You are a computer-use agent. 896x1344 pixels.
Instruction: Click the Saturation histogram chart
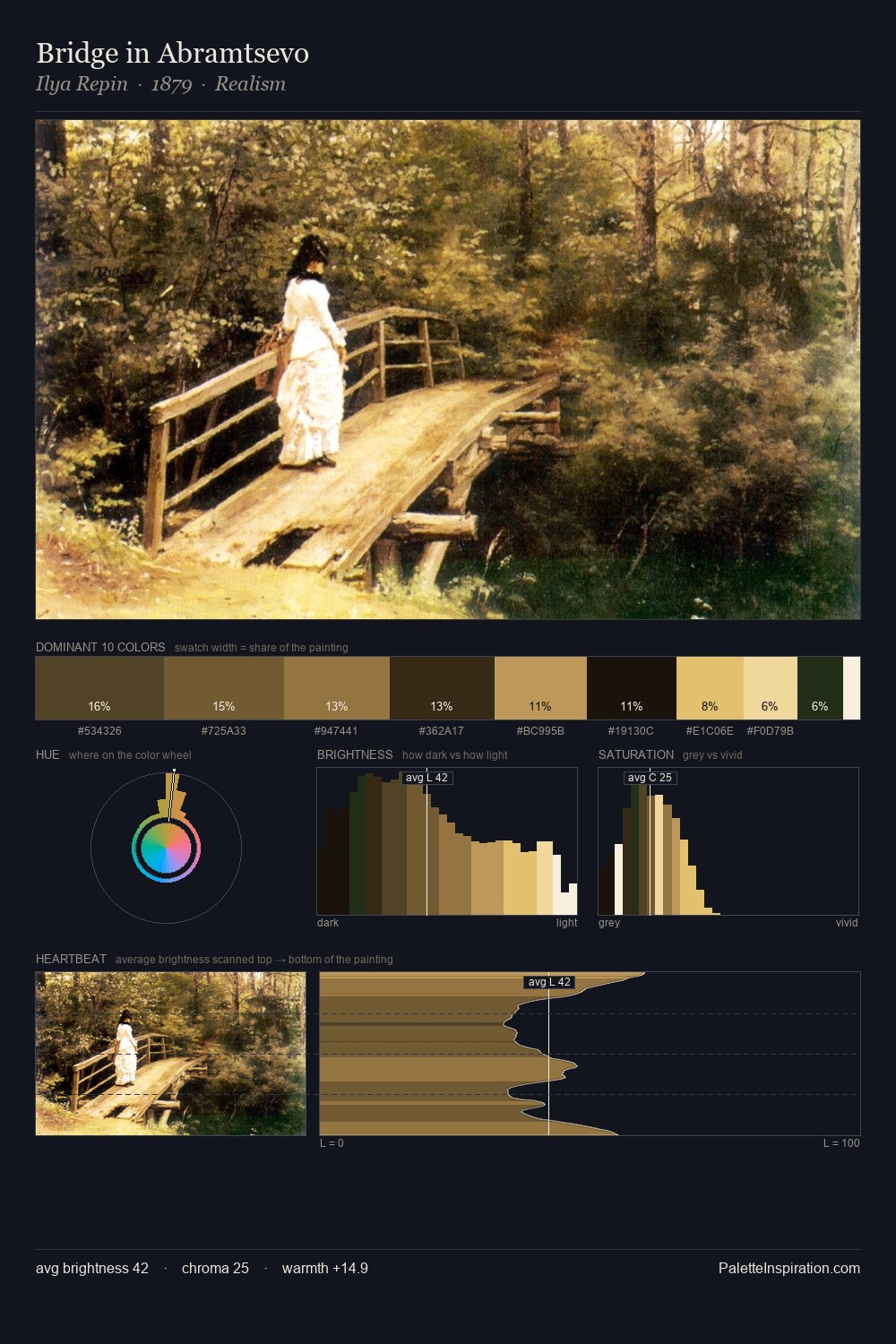click(x=728, y=841)
